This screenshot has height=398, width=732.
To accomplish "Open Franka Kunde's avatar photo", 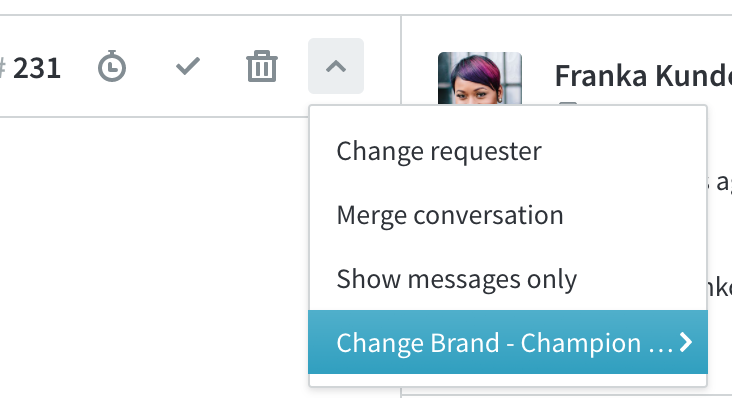I will (479, 78).
